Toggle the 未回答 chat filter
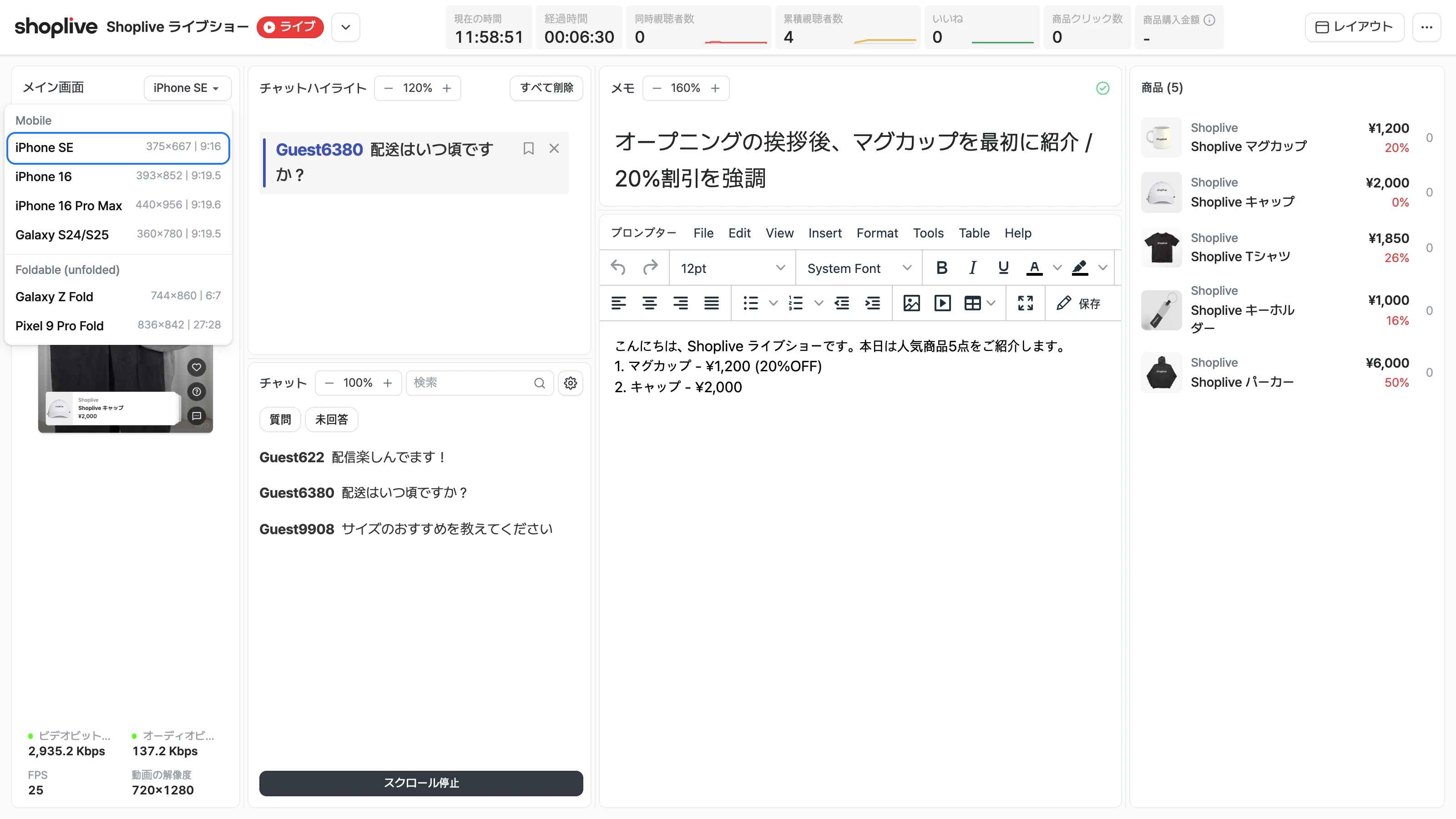Image resolution: width=1456 pixels, height=819 pixels. pyautogui.click(x=331, y=420)
